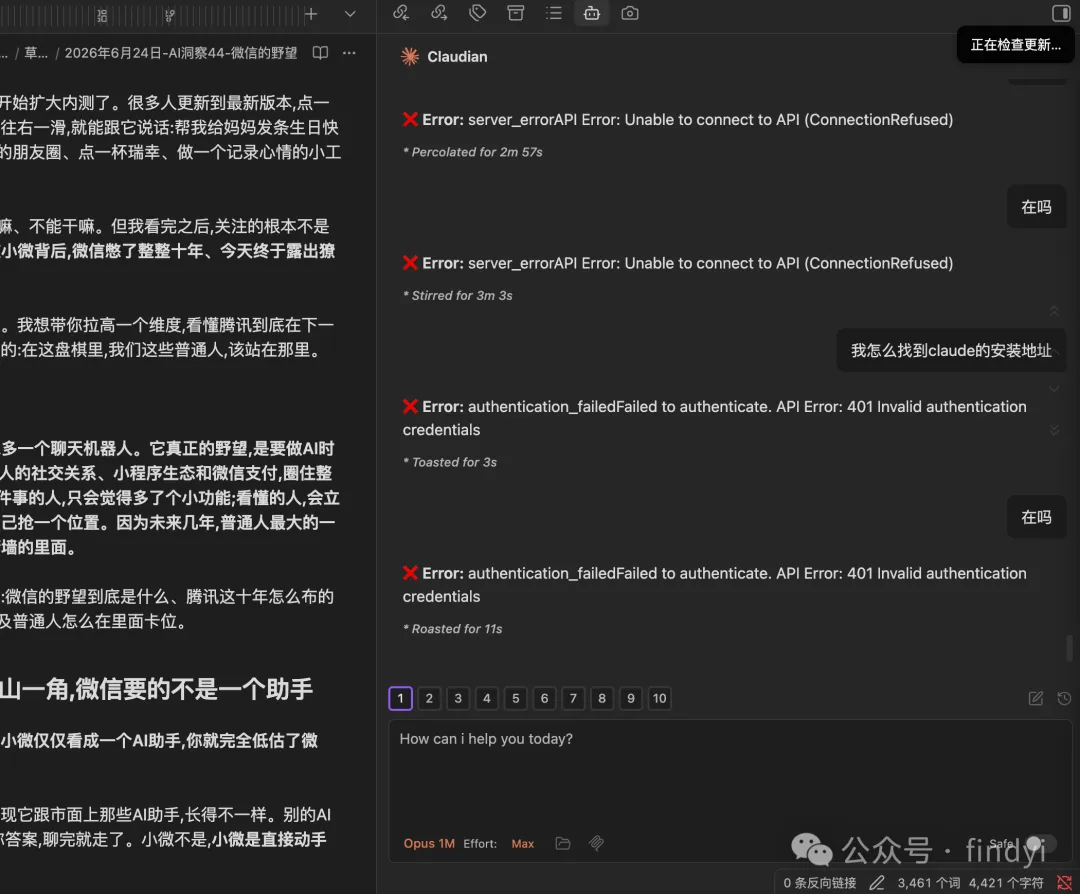Click the camera icon in top toolbar
The image size is (1080, 894).
pyautogui.click(x=630, y=13)
